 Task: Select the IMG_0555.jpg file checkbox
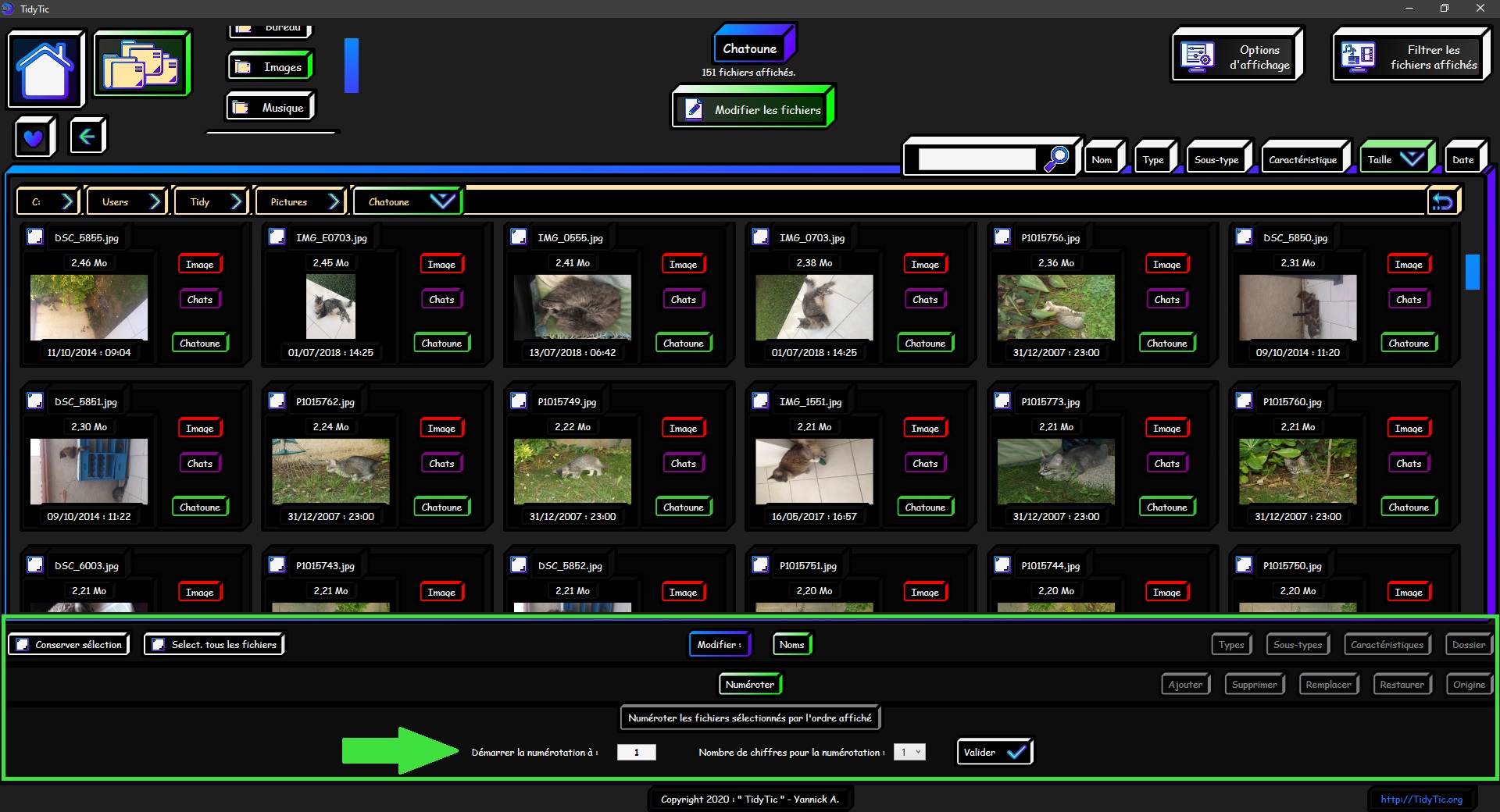click(519, 237)
